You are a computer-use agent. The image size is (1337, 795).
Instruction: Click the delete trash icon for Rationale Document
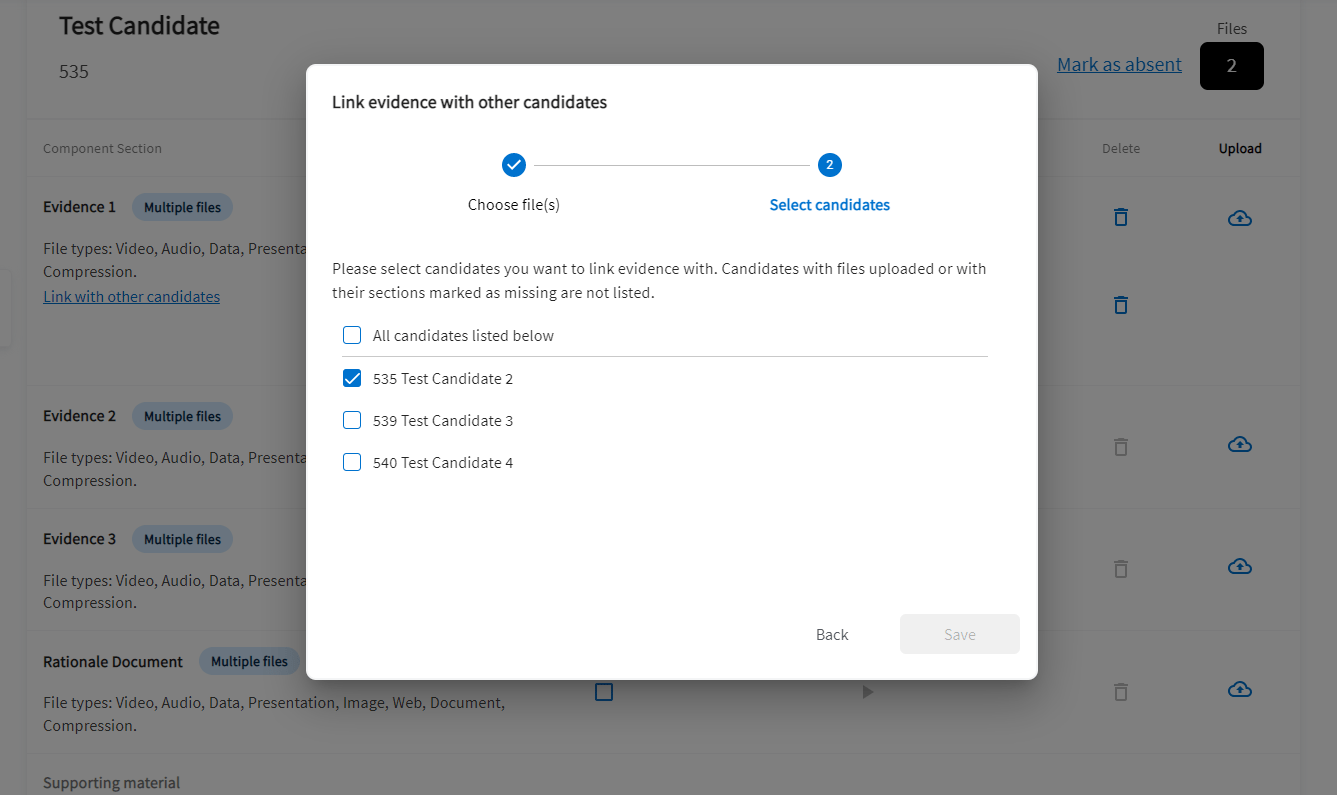point(1120,691)
